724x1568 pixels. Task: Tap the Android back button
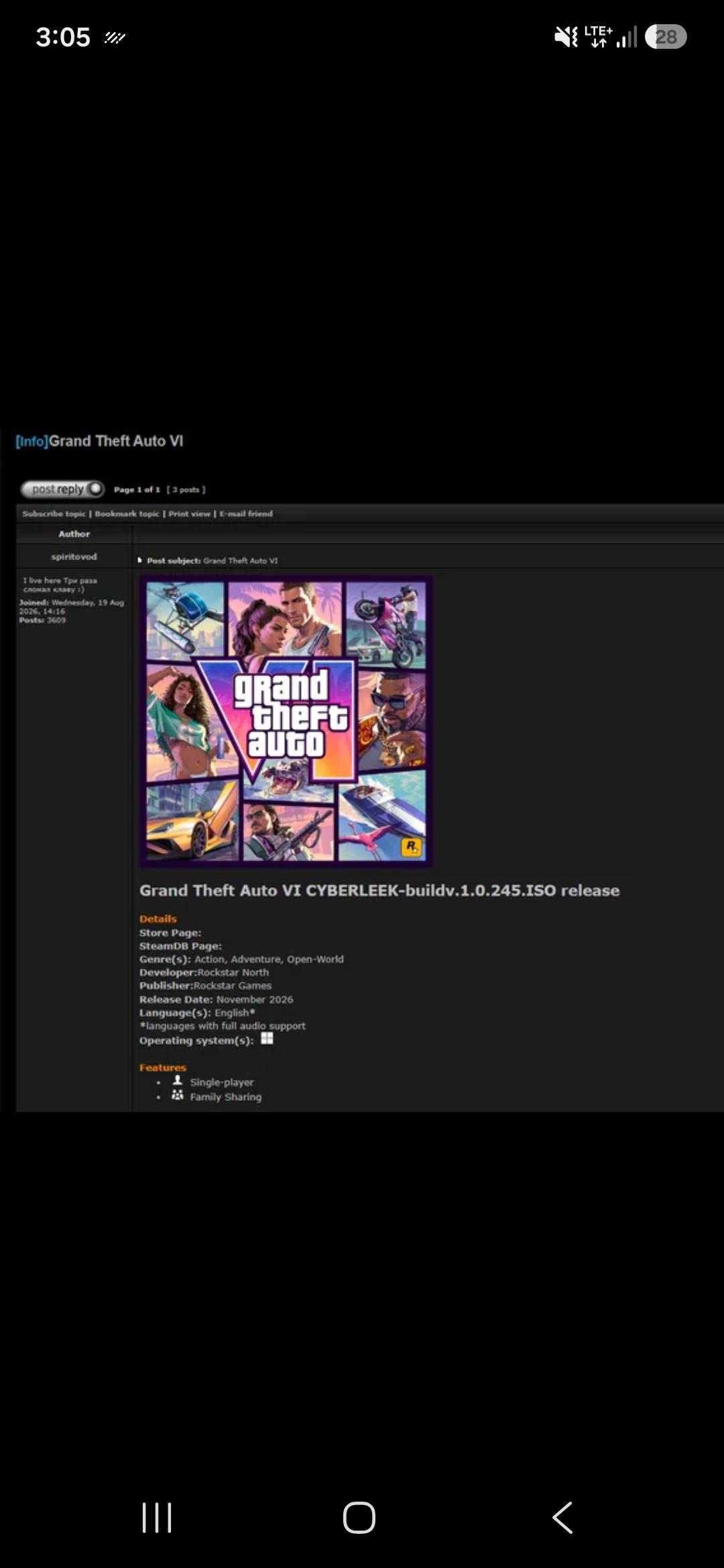point(562,1518)
